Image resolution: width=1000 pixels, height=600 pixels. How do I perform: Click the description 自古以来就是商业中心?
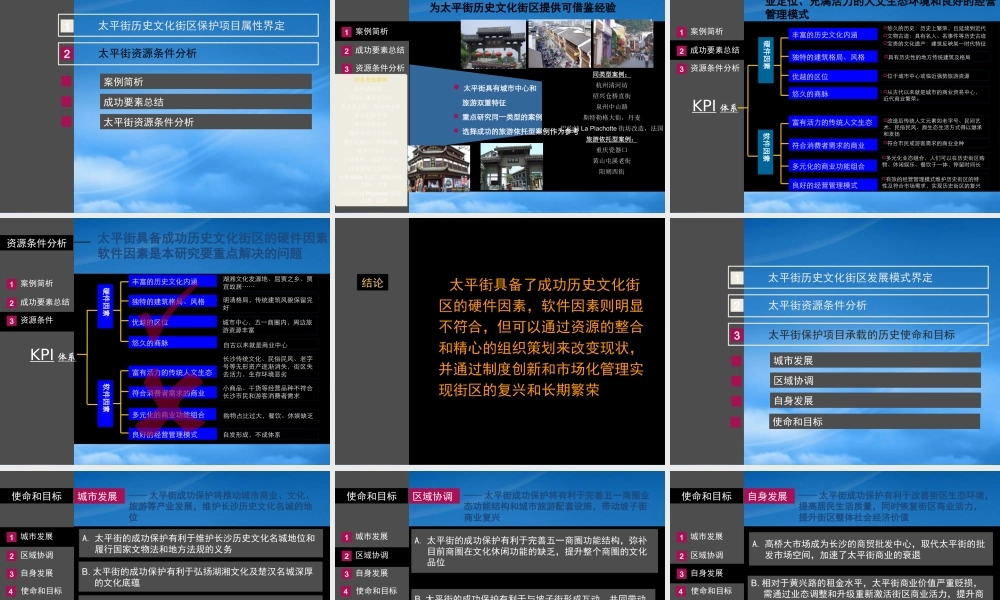click(x=254, y=345)
